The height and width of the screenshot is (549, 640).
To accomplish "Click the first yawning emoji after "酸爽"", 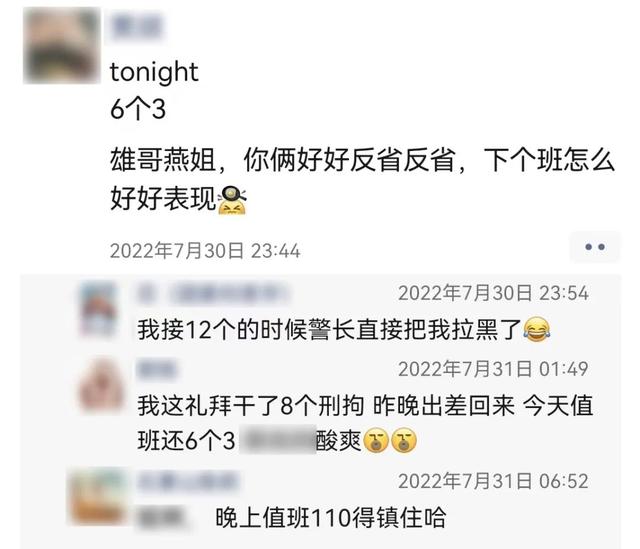I will pos(376,441).
